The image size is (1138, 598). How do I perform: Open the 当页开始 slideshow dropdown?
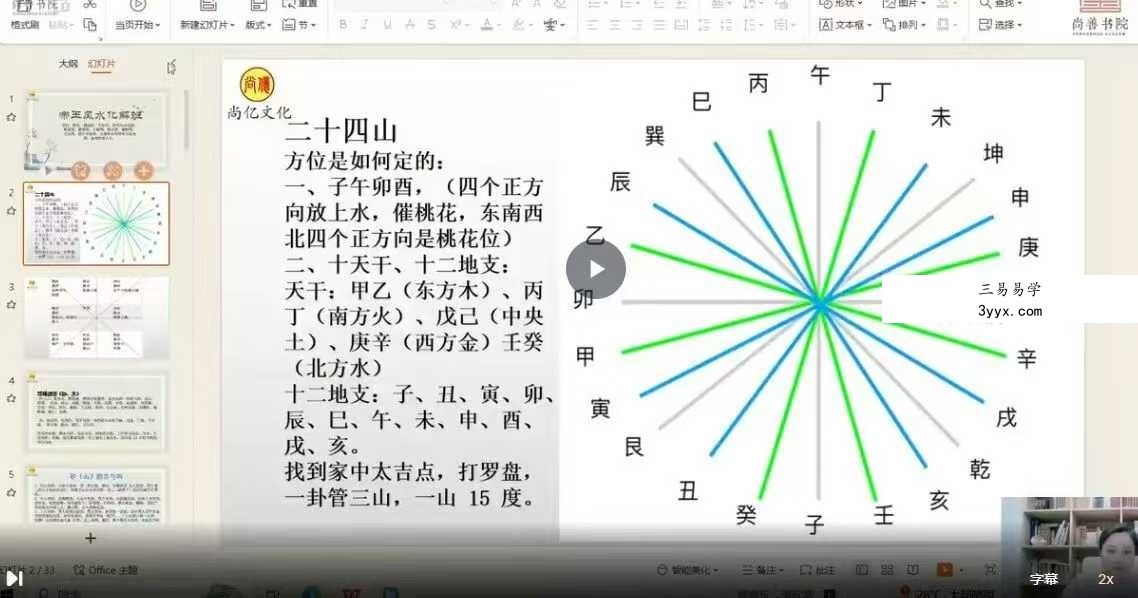pyautogui.click(x=138, y=25)
